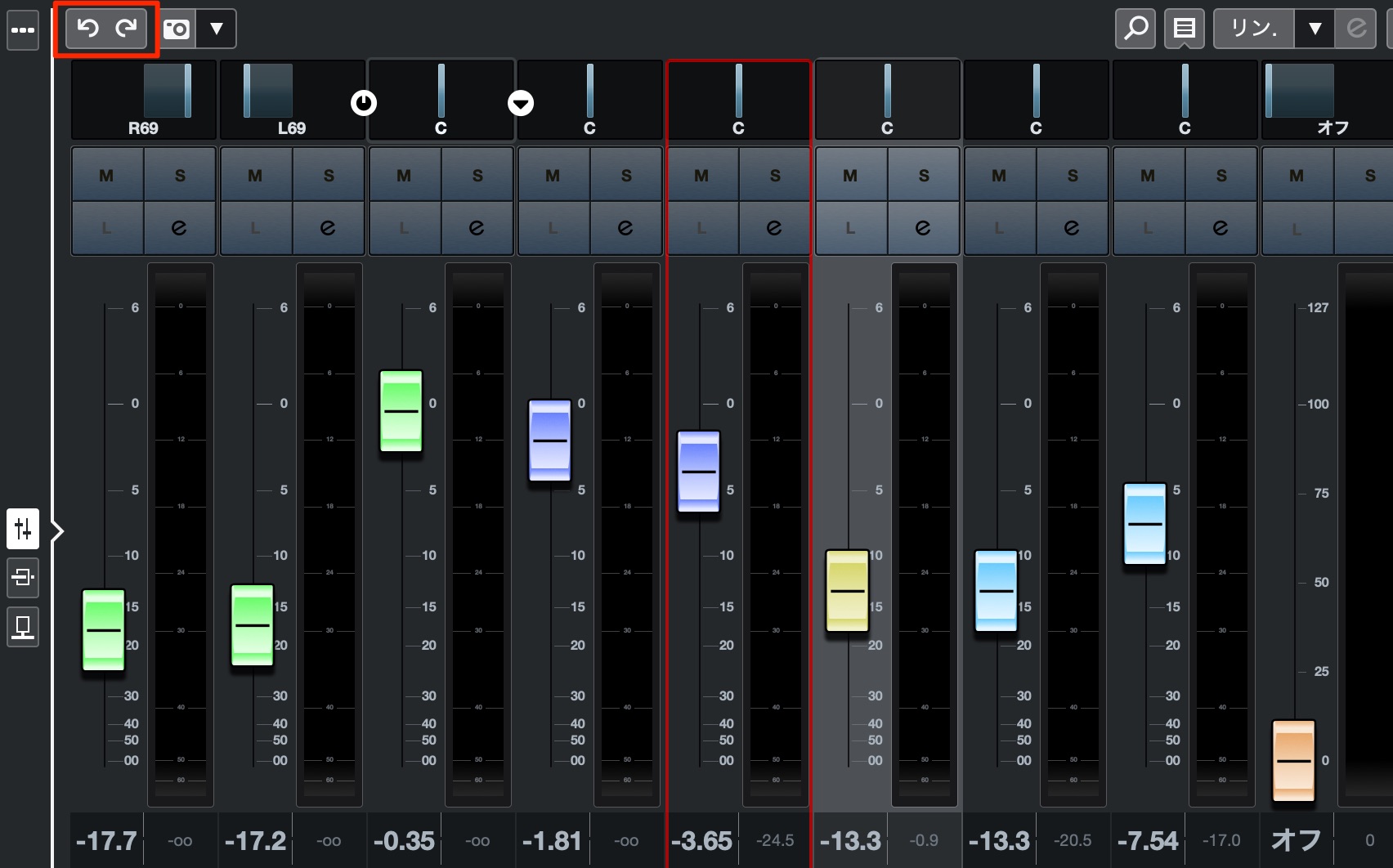Viewport: 1393px width, 868px height.
Task: Open the dropdown arrow beside リン. button
Action: [x=1315, y=29]
